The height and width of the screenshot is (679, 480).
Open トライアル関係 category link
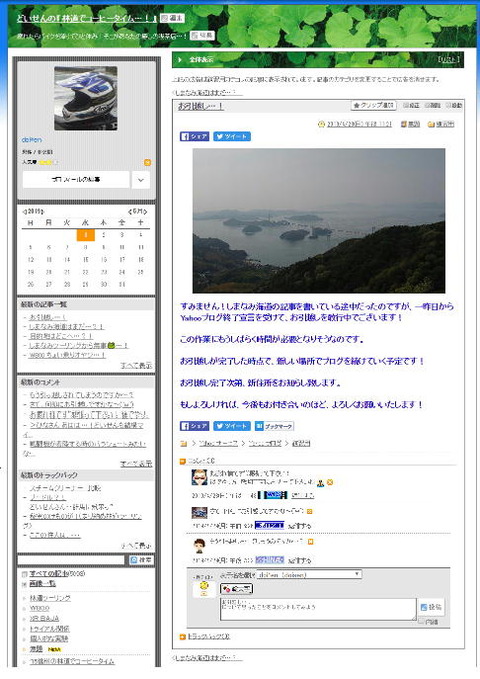(x=49, y=629)
